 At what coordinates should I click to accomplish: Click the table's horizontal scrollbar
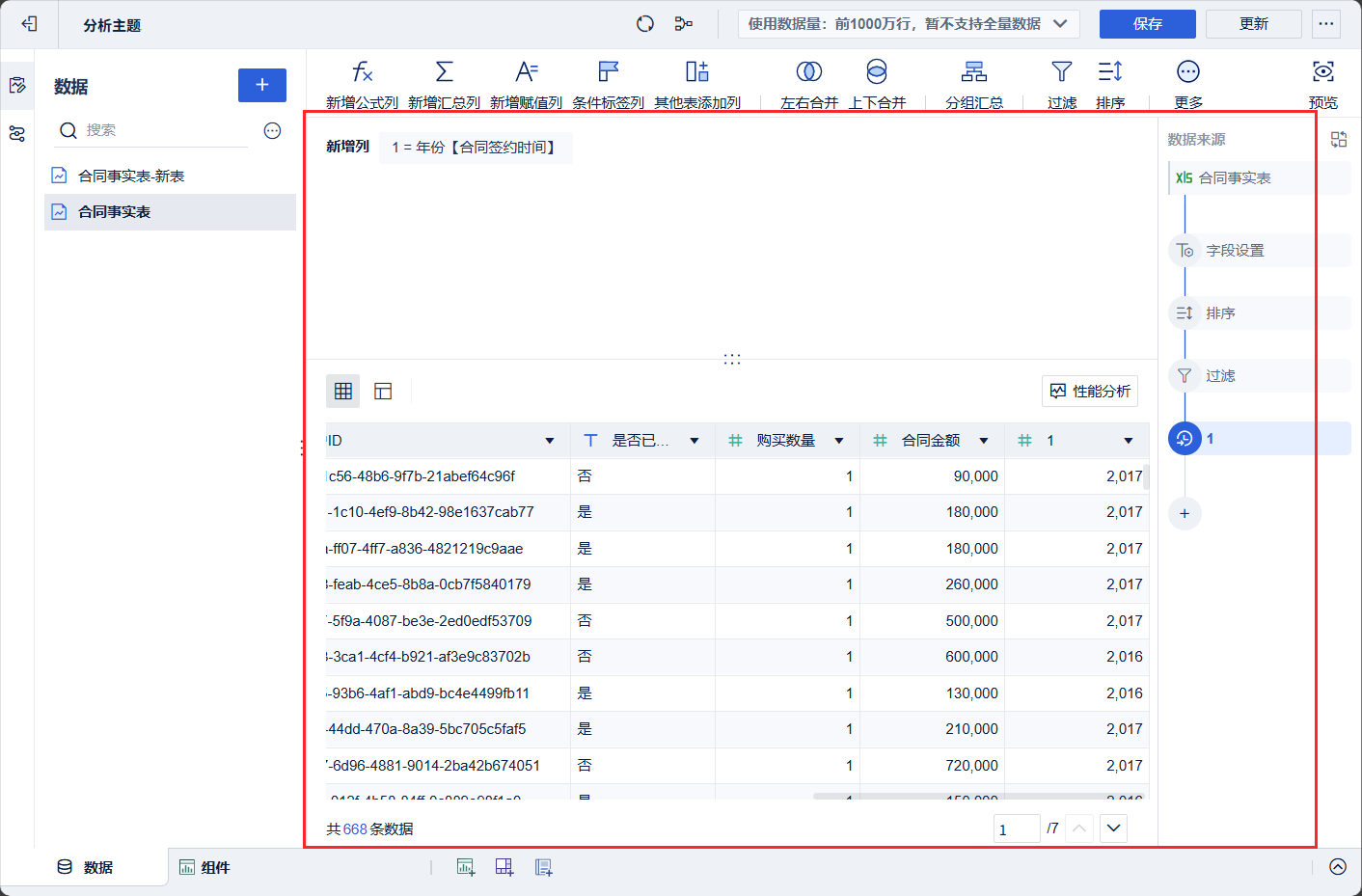pyautogui.click(x=980, y=796)
